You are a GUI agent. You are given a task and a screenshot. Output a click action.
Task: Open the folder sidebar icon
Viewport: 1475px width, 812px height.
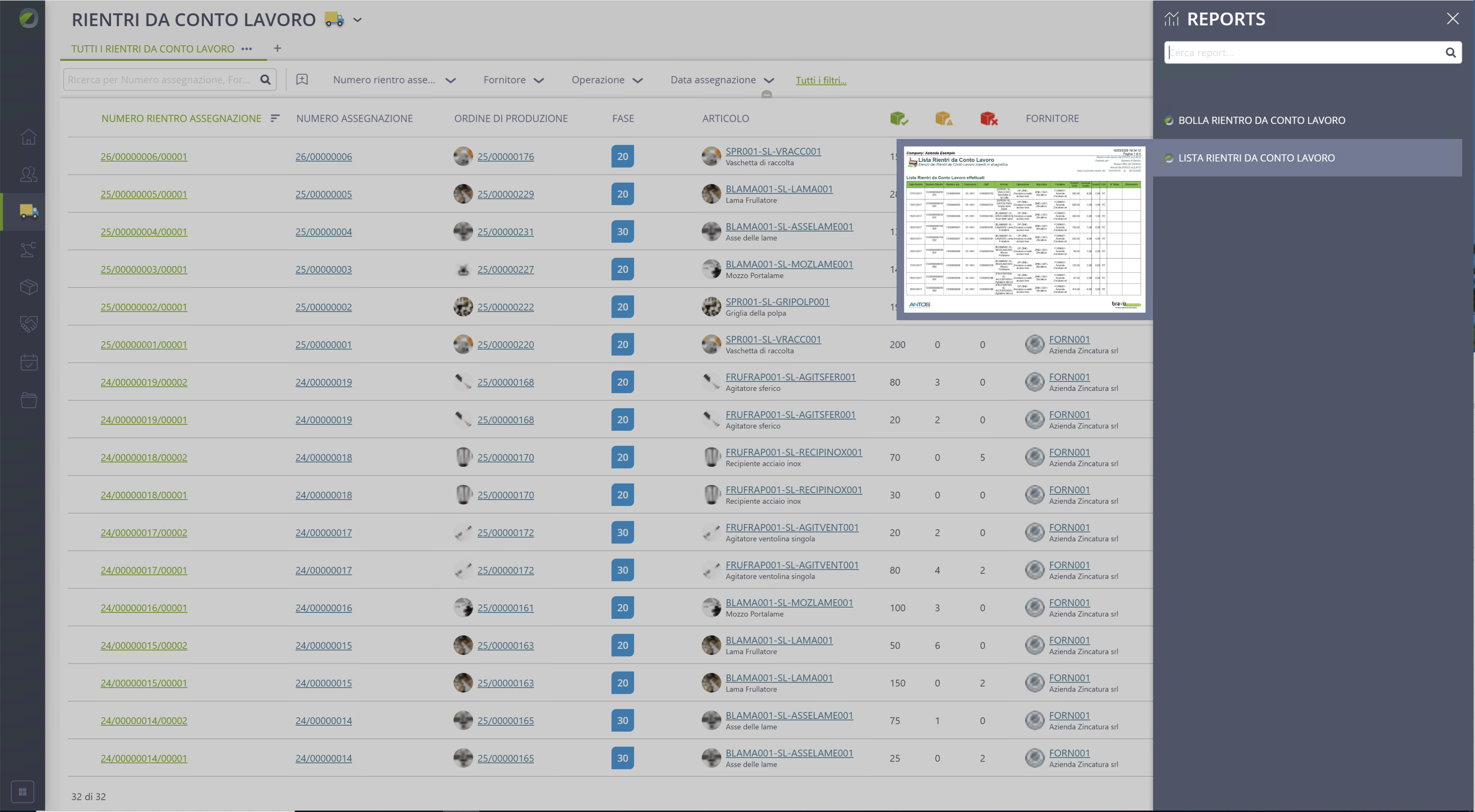pyautogui.click(x=29, y=400)
